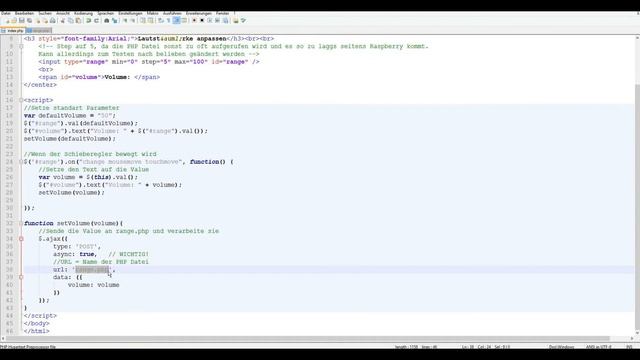Click the 'setVolume(defaultVolume);' code line
Screen dimensions: 640x360
(x=69, y=139)
